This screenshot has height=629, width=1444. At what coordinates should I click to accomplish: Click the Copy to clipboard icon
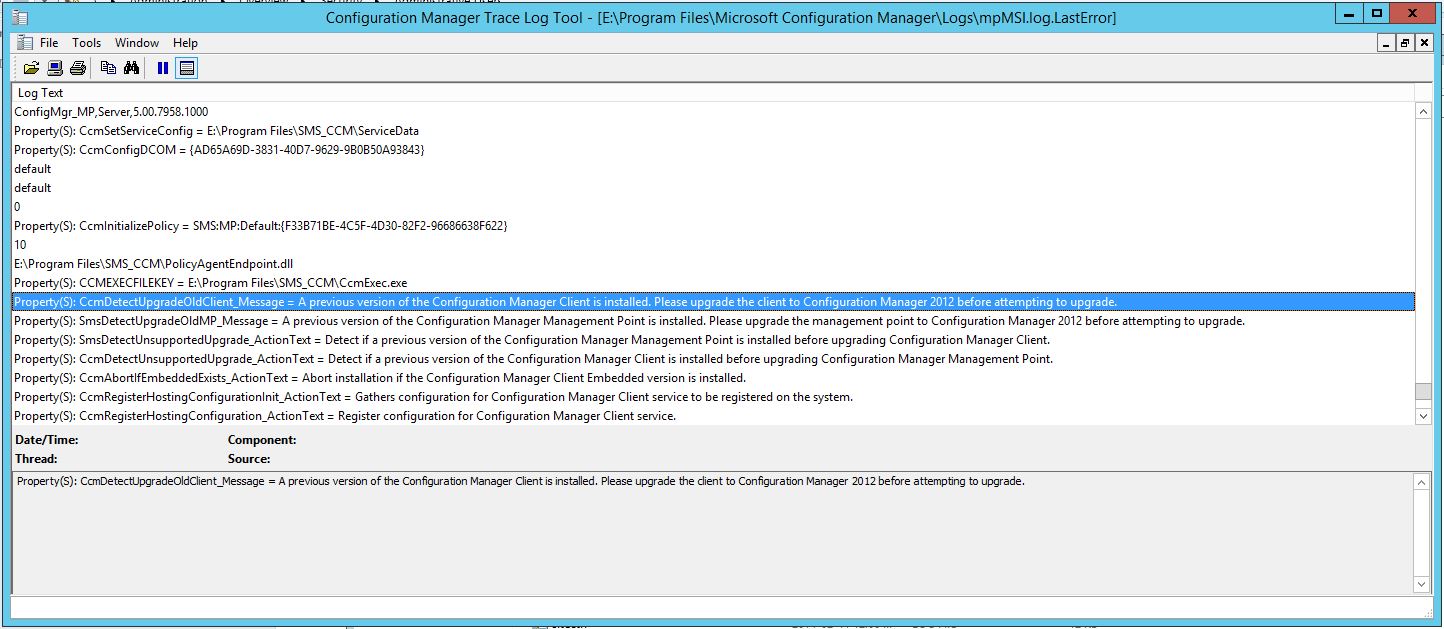click(108, 68)
